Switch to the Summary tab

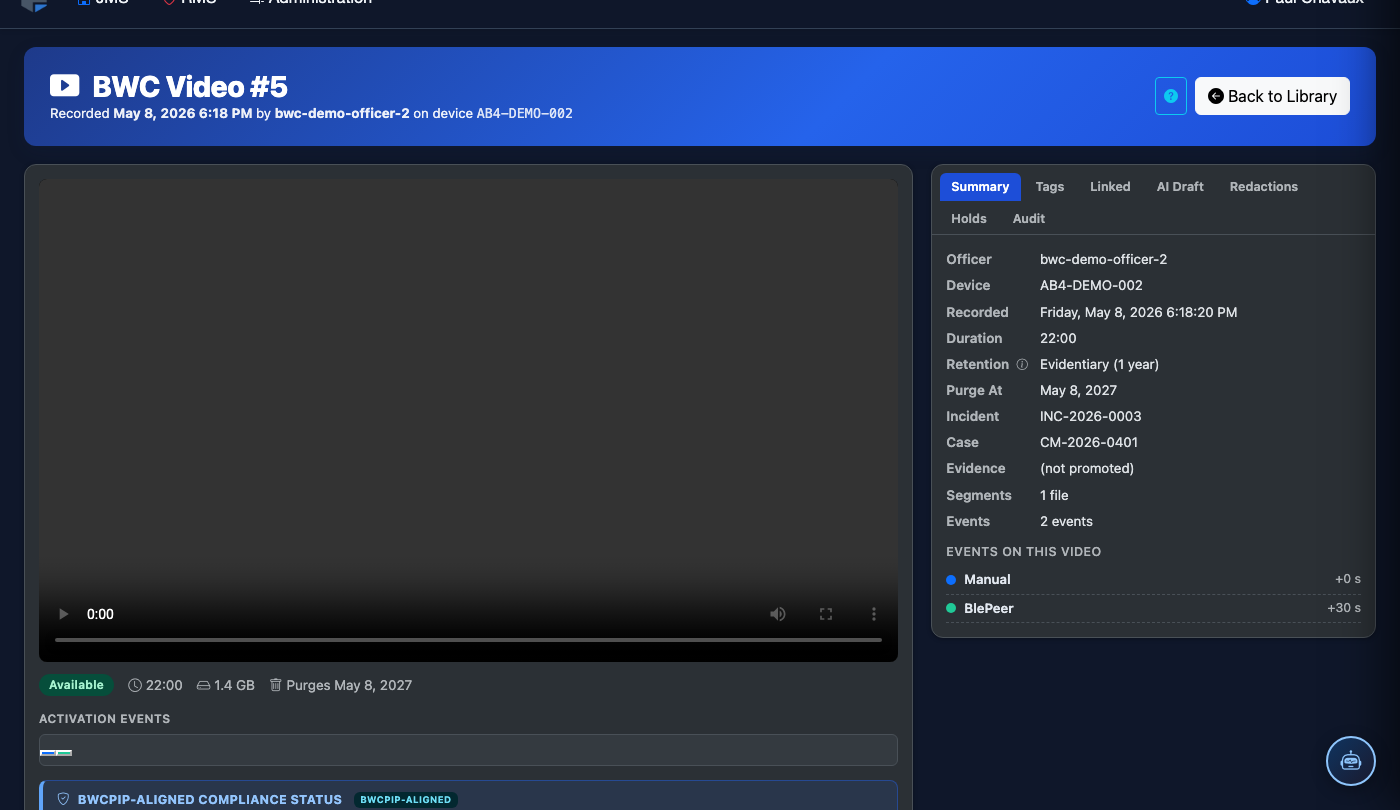[x=980, y=187]
